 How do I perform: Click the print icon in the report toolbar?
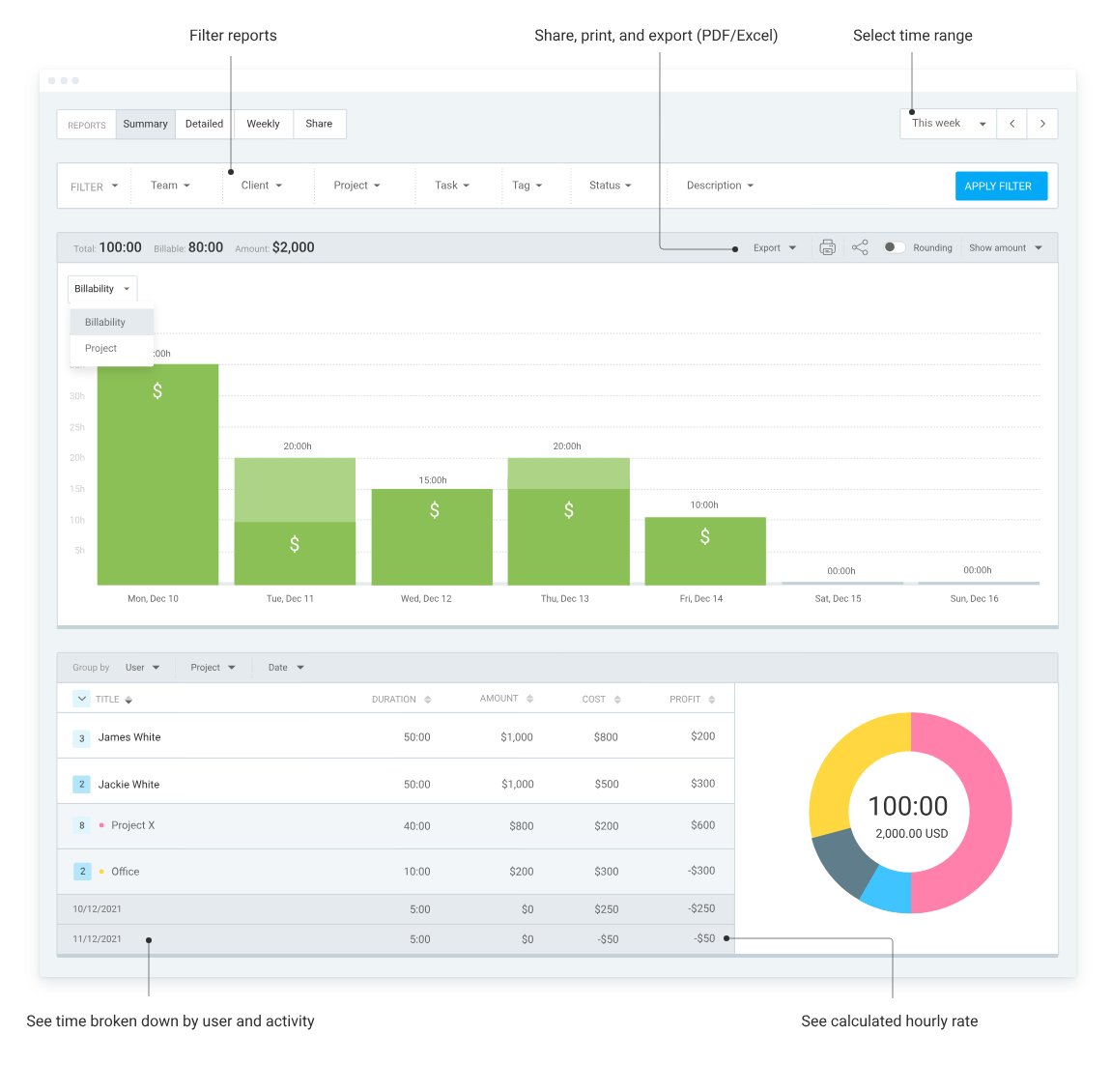(827, 247)
